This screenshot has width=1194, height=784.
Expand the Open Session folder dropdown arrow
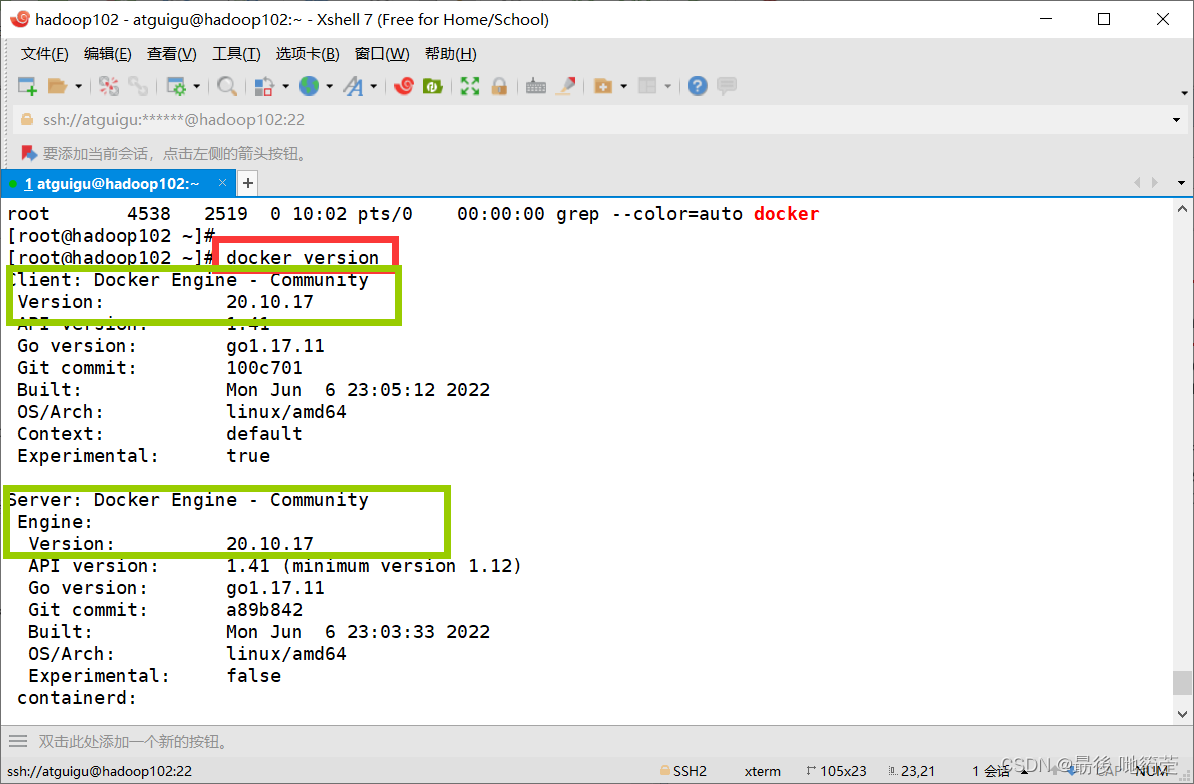point(78,87)
